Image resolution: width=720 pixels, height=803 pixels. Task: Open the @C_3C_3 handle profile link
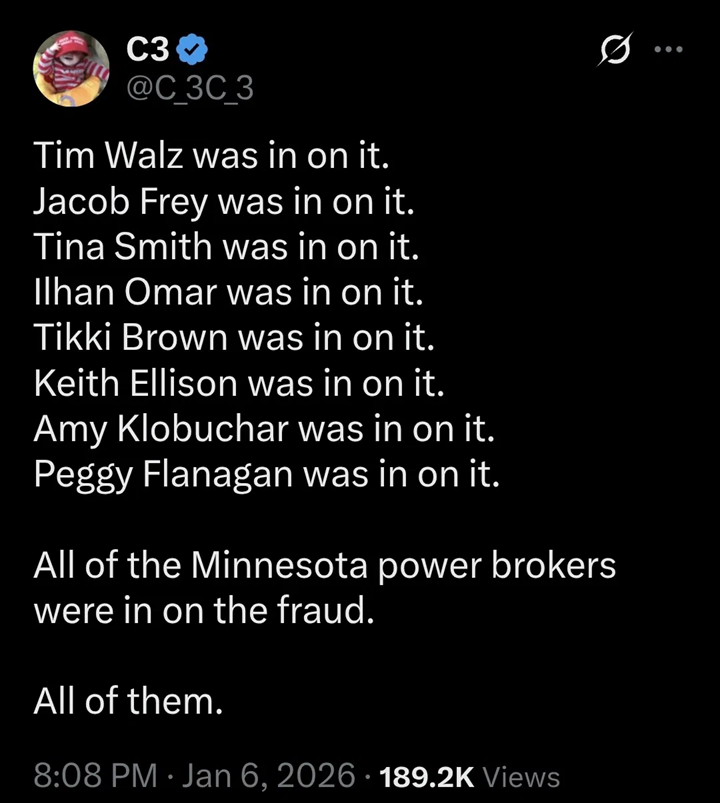pyautogui.click(x=190, y=88)
